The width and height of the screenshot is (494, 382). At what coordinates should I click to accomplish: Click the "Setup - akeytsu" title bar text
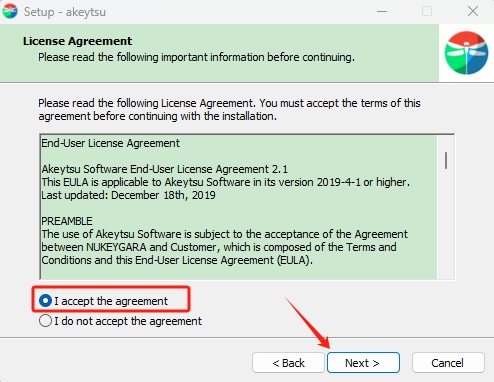(65, 12)
